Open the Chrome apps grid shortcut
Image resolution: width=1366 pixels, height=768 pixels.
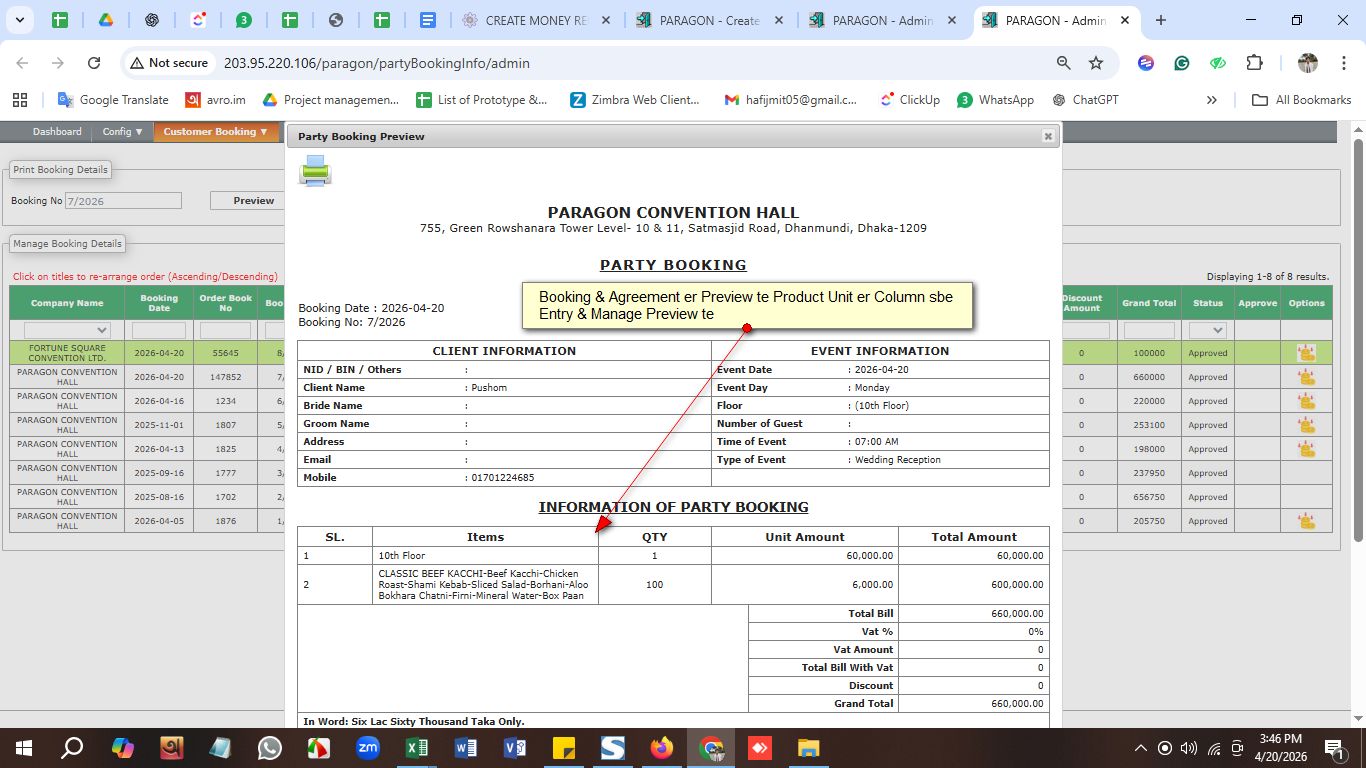pyautogui.click(x=20, y=100)
